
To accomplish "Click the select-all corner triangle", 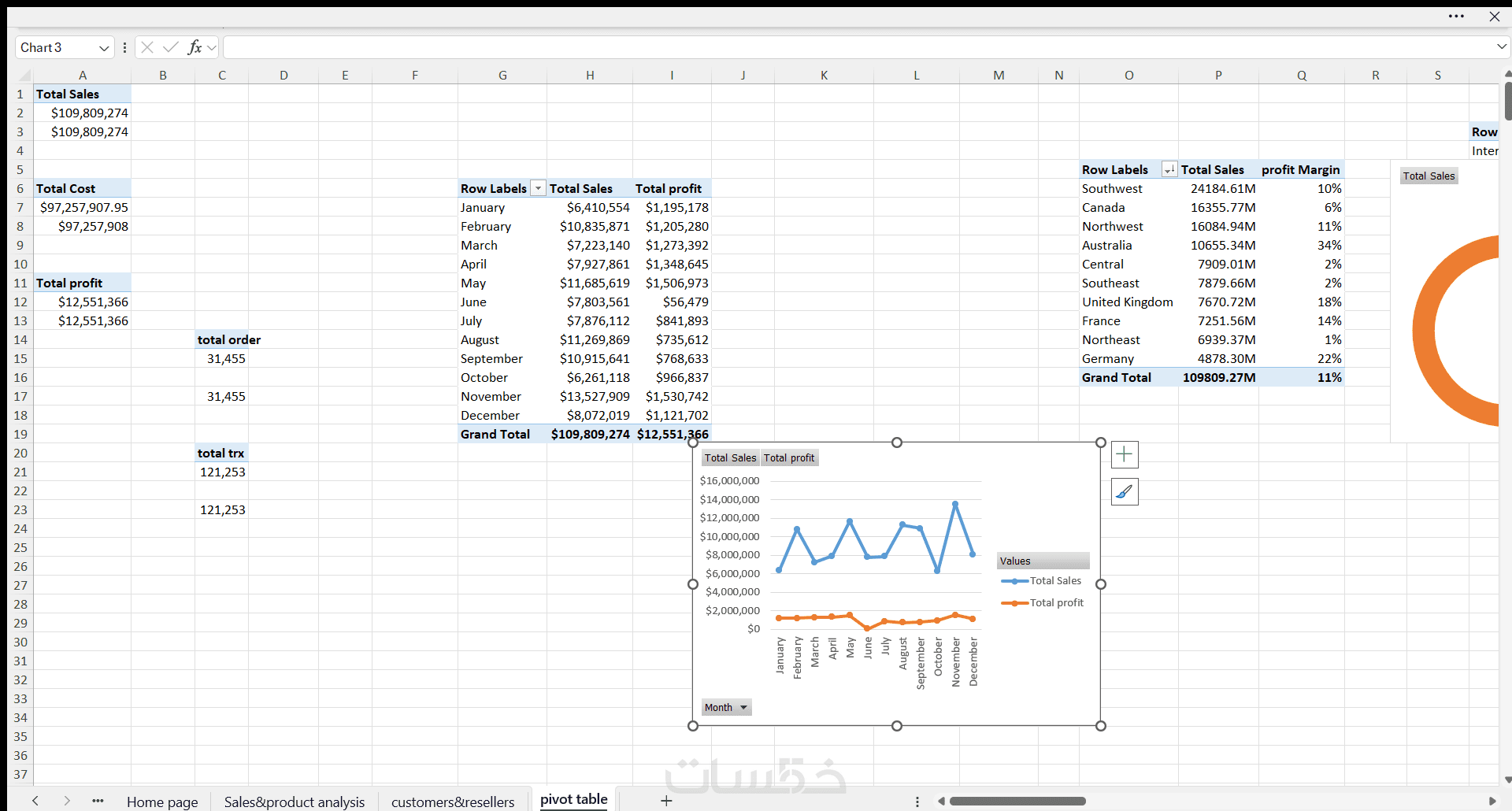I will coord(24,76).
